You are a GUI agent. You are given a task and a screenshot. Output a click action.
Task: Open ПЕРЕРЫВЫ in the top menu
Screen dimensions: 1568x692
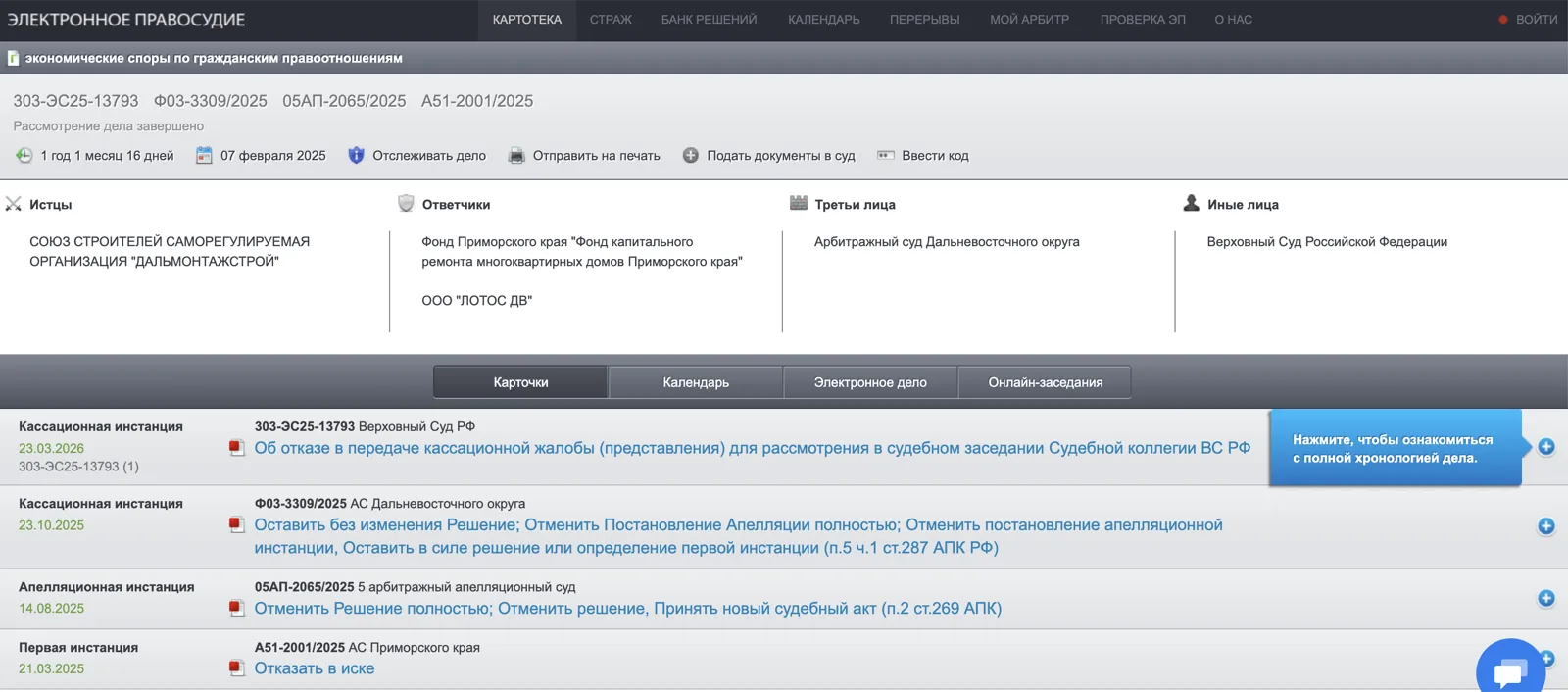924,20
